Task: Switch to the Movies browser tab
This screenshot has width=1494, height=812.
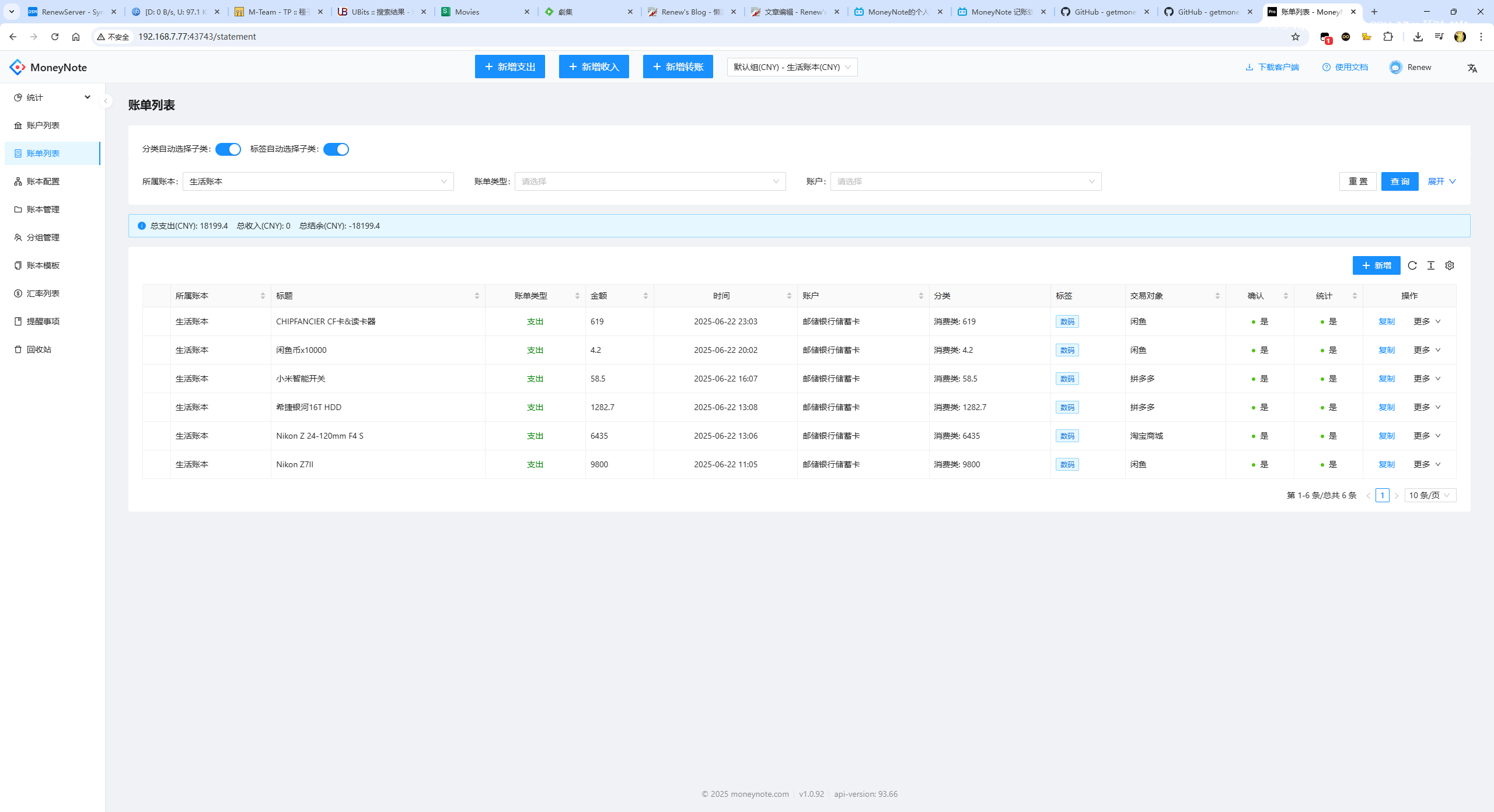Action: tap(486, 12)
